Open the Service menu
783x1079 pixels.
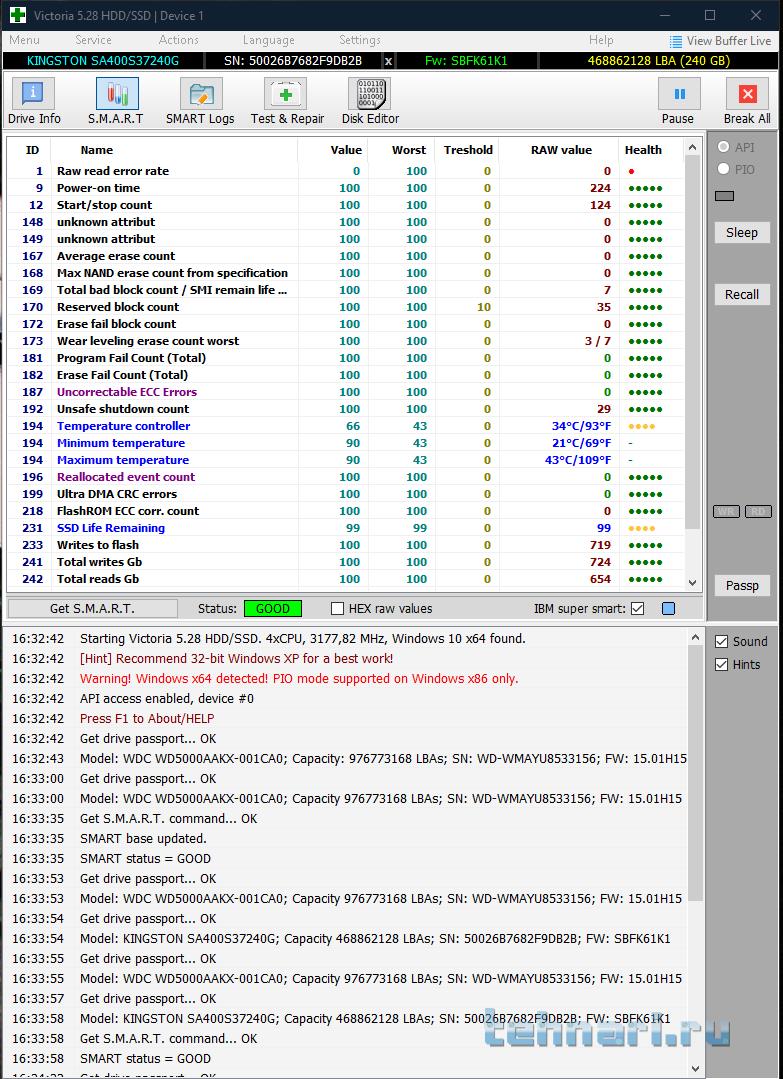click(93, 40)
